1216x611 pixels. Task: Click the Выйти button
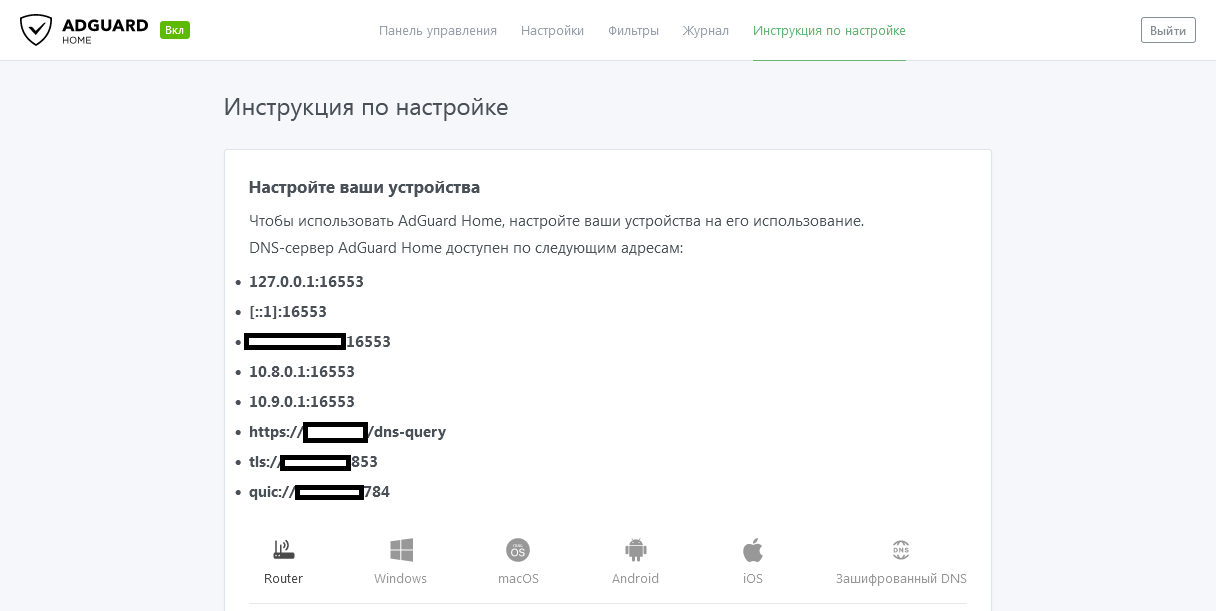click(1167, 30)
